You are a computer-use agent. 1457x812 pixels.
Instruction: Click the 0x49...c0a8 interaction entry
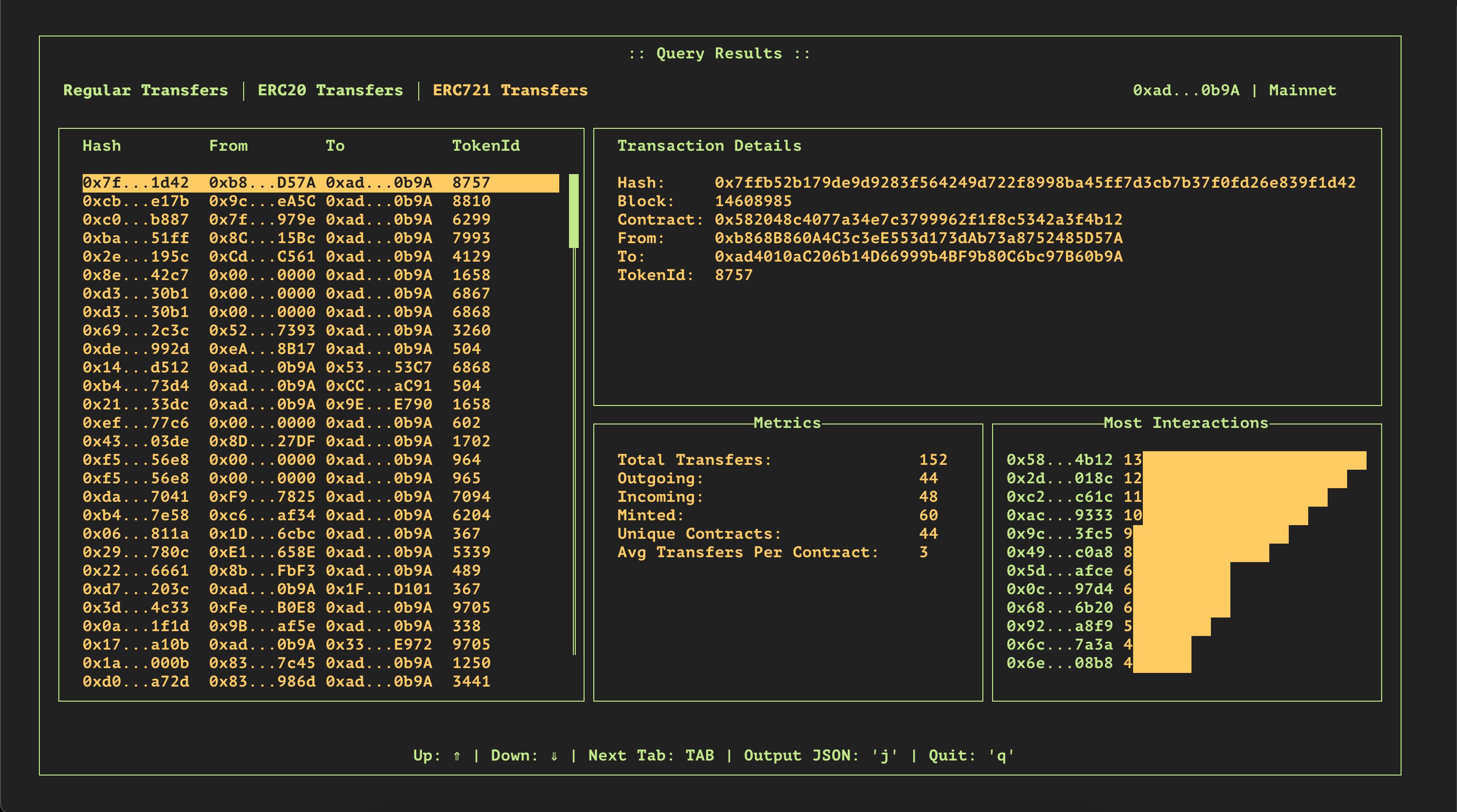pyautogui.click(x=1138, y=552)
